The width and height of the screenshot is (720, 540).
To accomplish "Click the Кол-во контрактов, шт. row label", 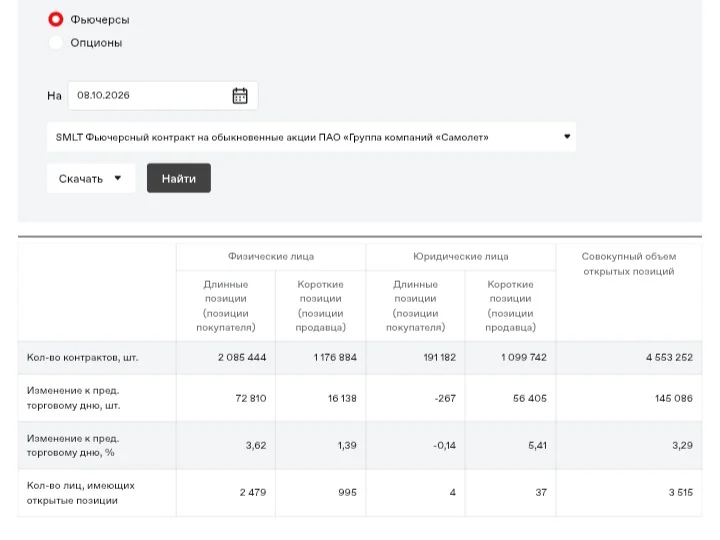I will pyautogui.click(x=83, y=357).
